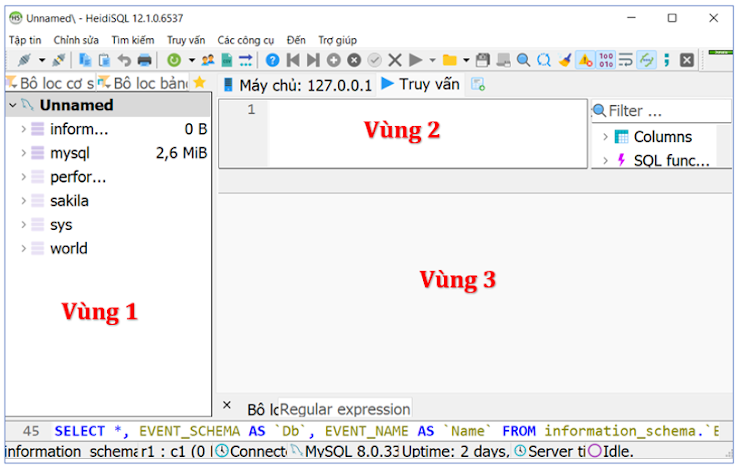Viewport: 740px width, 468px height.
Task: Click the insert row plus icon
Action: [x=334, y=60]
